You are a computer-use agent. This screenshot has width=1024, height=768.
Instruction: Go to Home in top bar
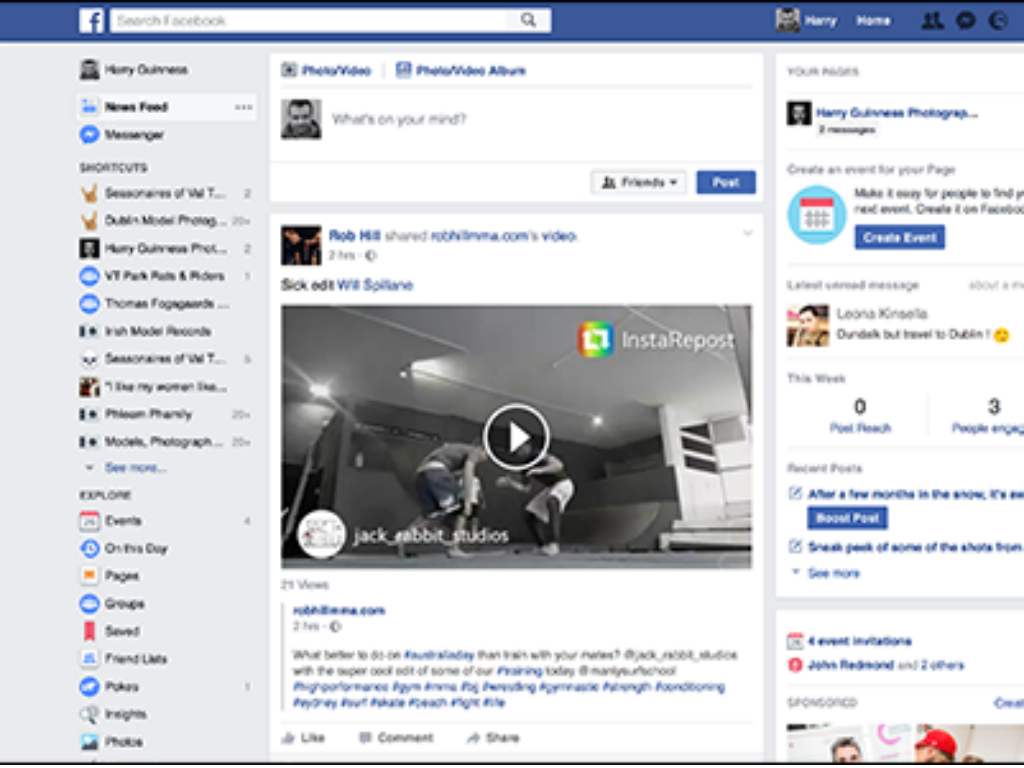(x=873, y=20)
